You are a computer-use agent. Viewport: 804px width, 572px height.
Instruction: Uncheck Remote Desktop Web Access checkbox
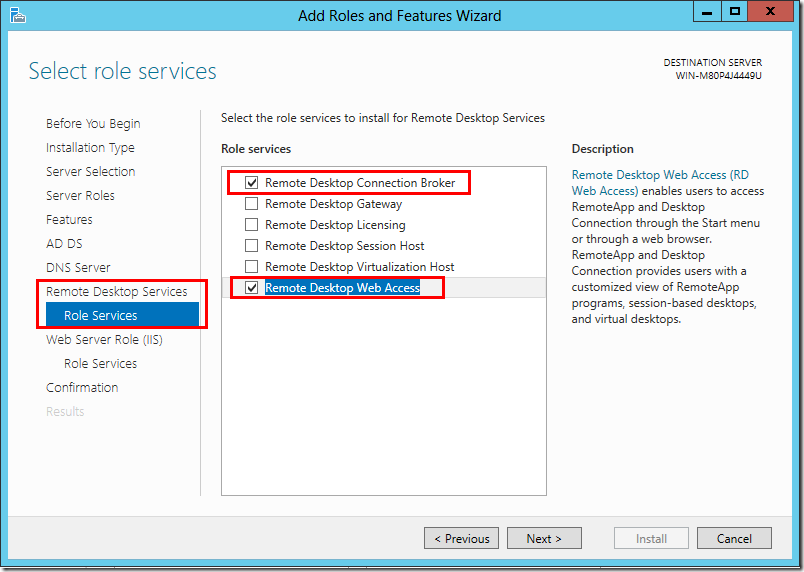click(252, 288)
